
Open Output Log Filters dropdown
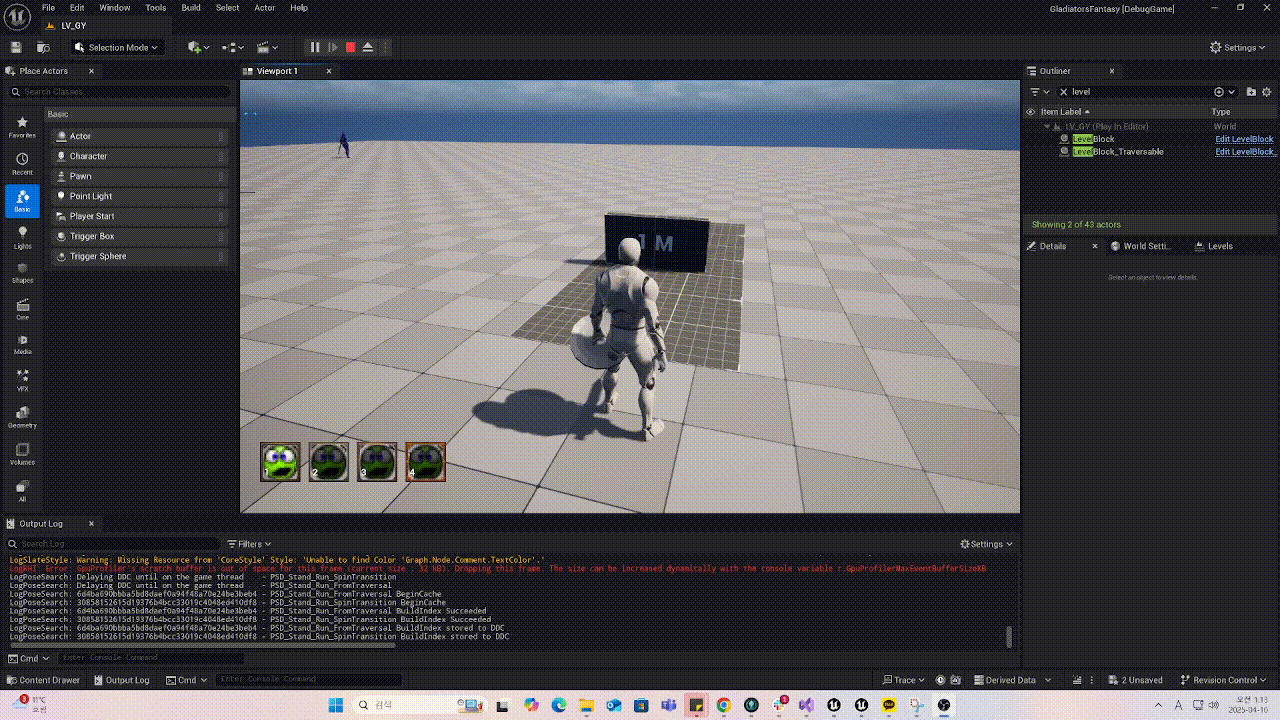(x=250, y=544)
